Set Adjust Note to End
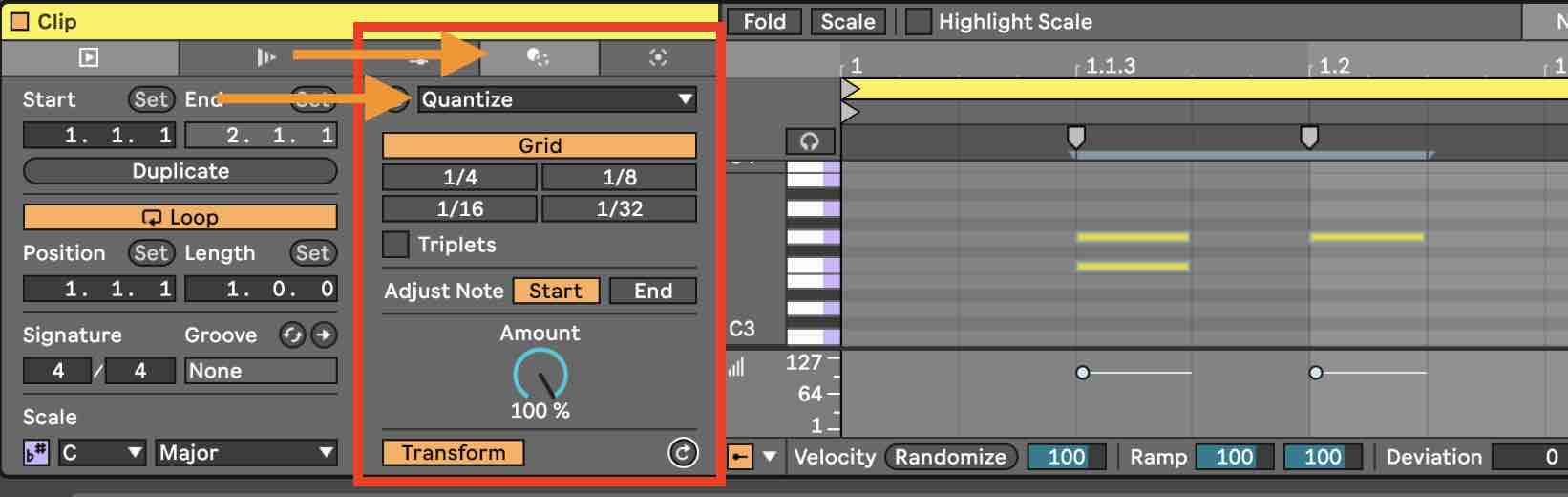This screenshot has height=497, width=1568. [653, 291]
